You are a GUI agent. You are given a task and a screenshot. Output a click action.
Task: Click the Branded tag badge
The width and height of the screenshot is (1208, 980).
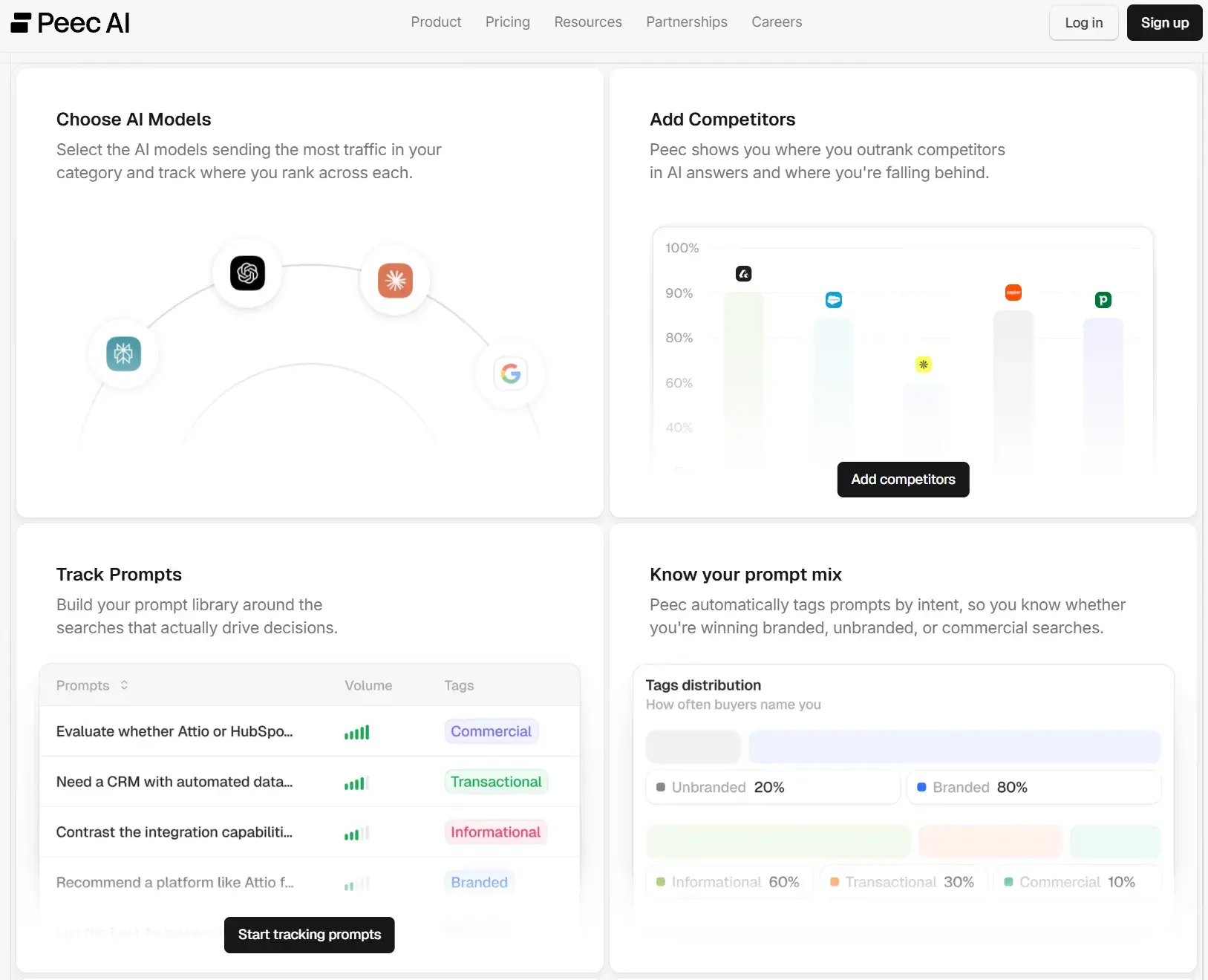480,882
